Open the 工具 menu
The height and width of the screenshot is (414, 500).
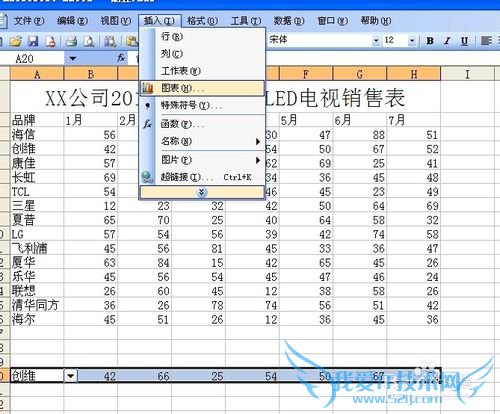point(246,21)
